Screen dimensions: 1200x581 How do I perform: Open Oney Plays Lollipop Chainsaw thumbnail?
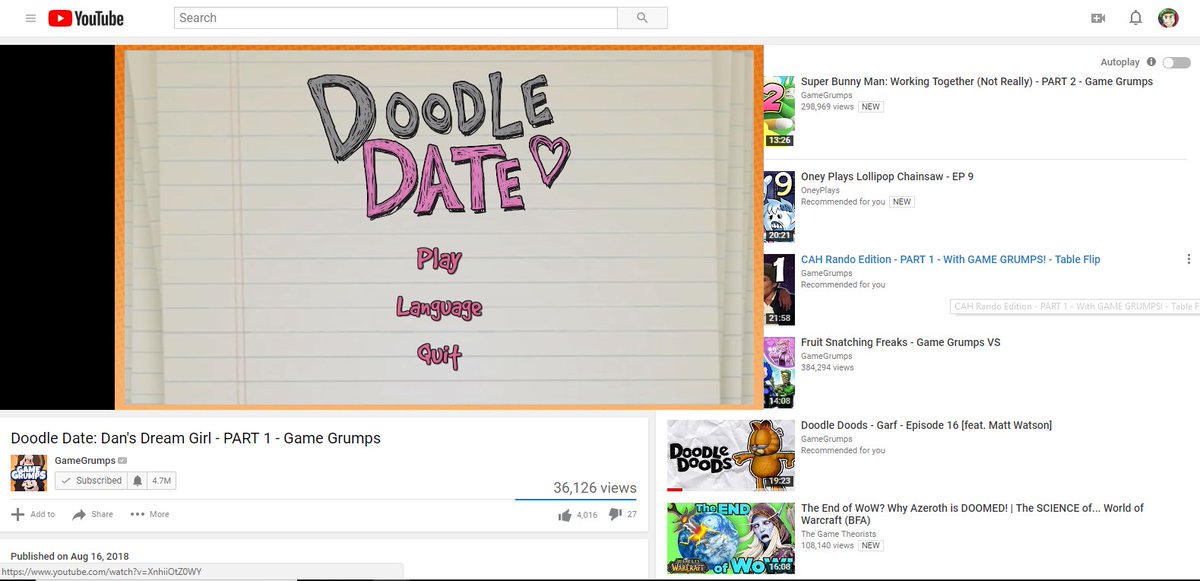pos(779,206)
